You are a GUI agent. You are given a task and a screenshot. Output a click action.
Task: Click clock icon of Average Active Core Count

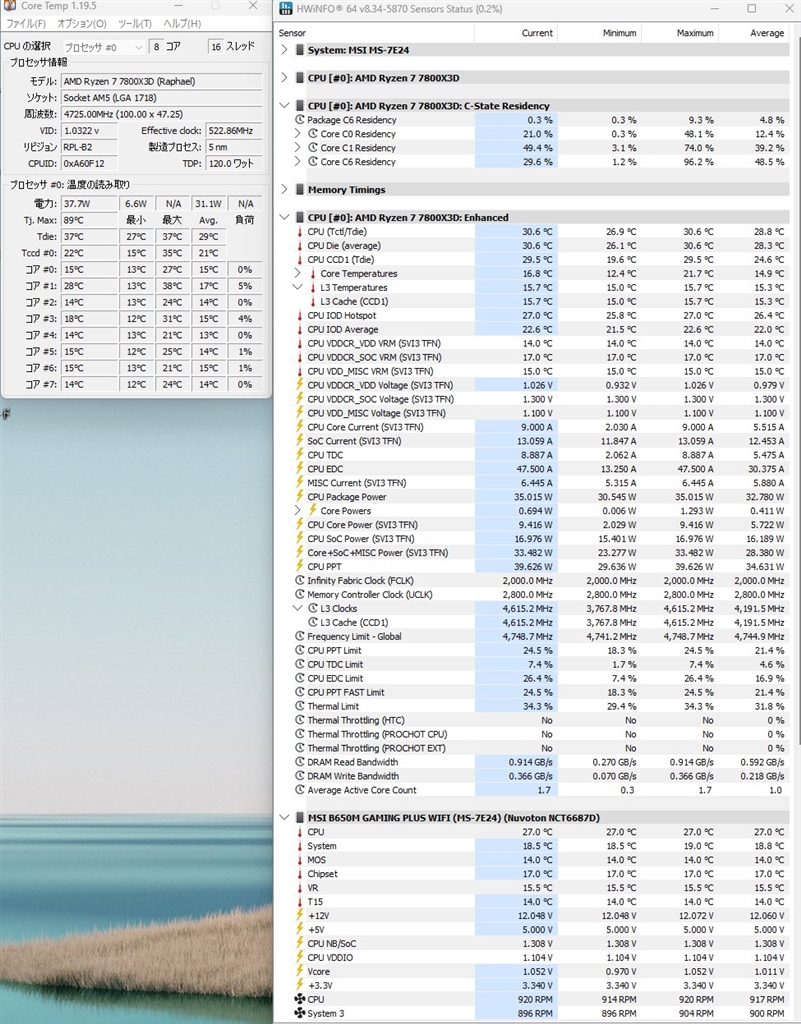[300, 790]
